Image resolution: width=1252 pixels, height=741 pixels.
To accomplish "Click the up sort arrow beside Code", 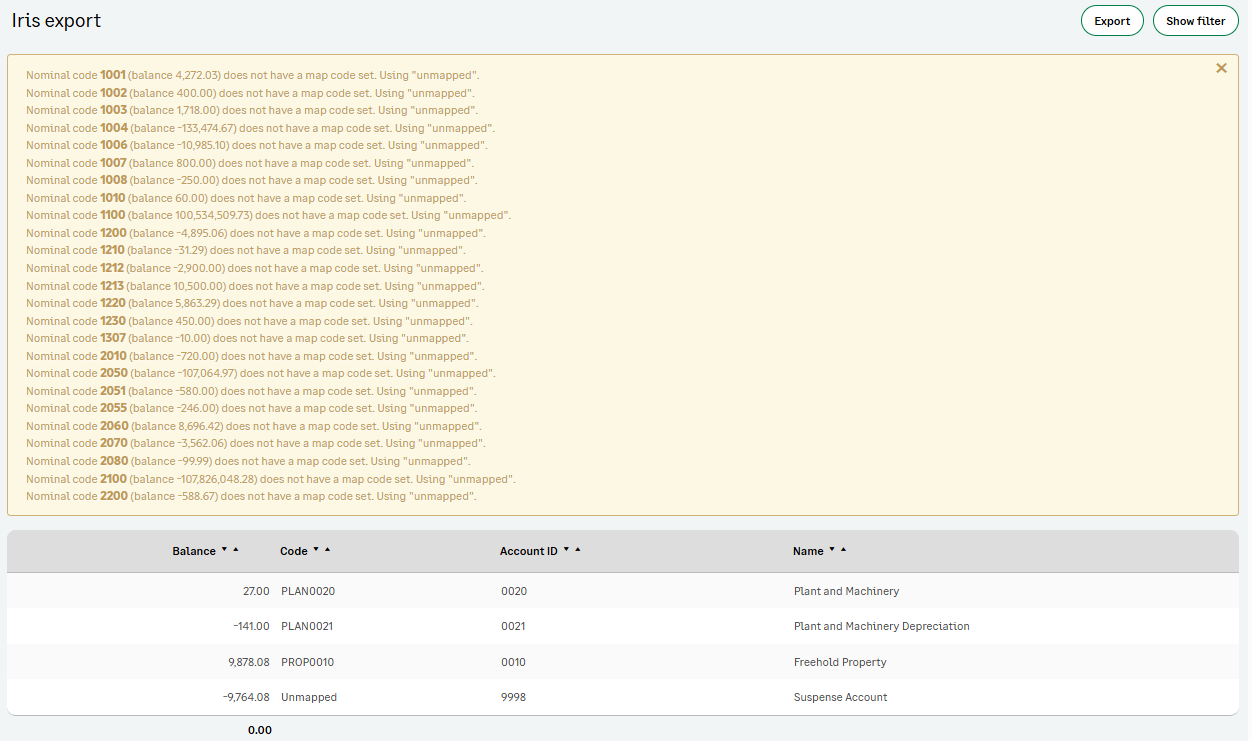I will click(327, 549).
